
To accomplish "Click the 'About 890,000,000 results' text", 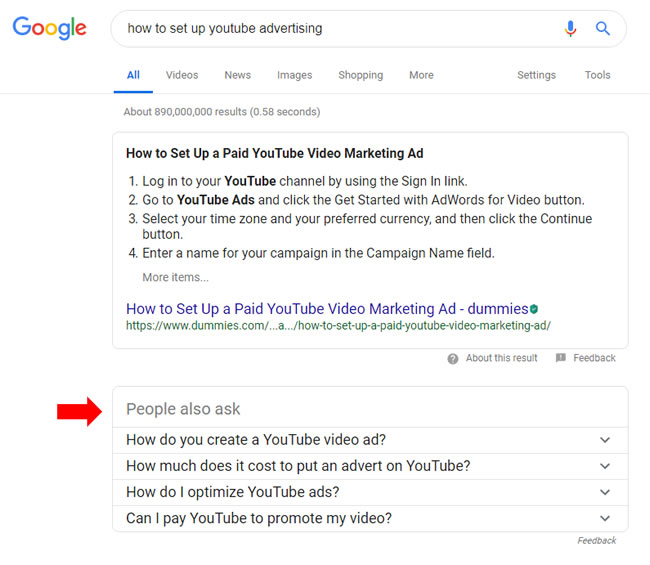I will (x=222, y=112).
